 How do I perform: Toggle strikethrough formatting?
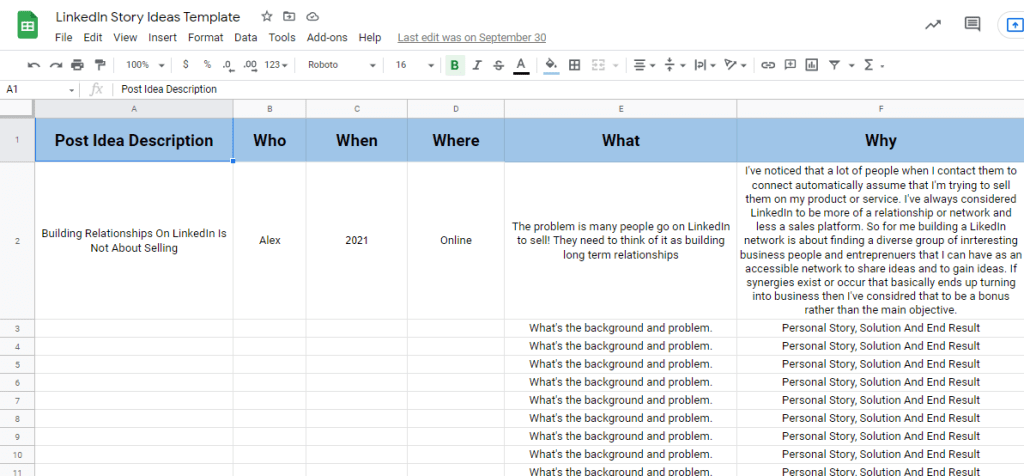point(499,65)
